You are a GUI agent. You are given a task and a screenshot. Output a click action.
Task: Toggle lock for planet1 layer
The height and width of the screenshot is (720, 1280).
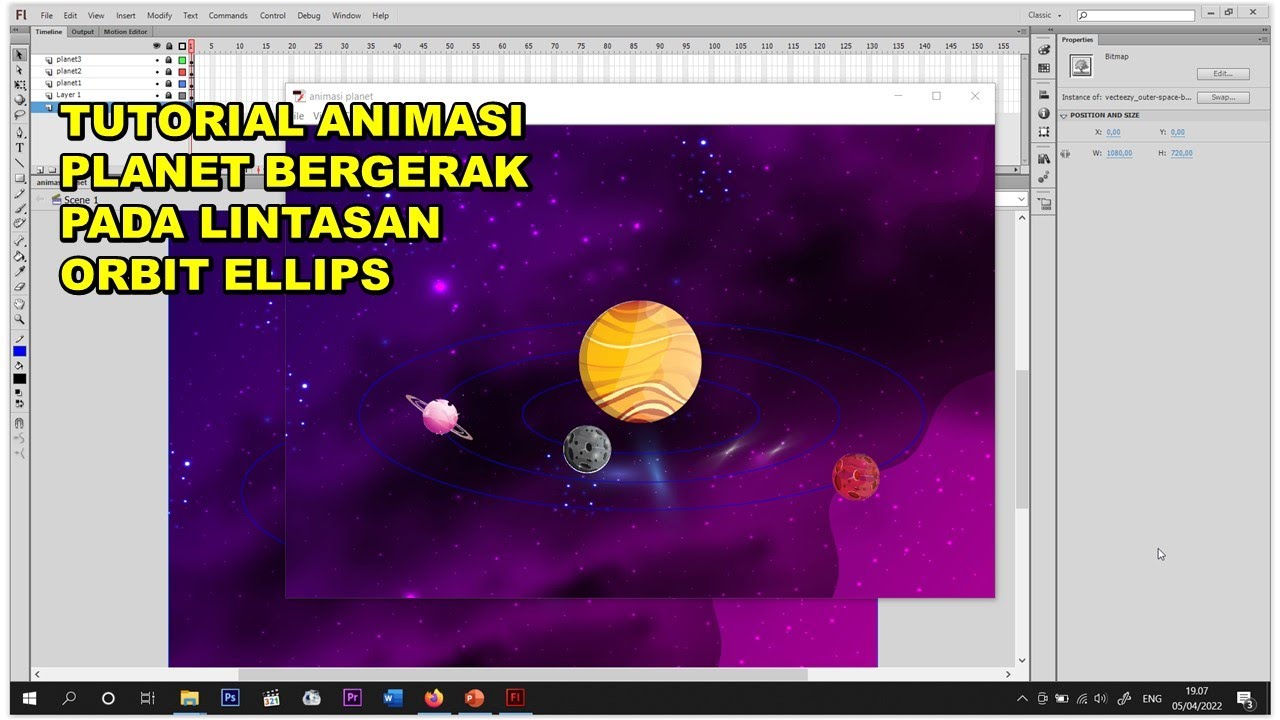[x=168, y=83]
